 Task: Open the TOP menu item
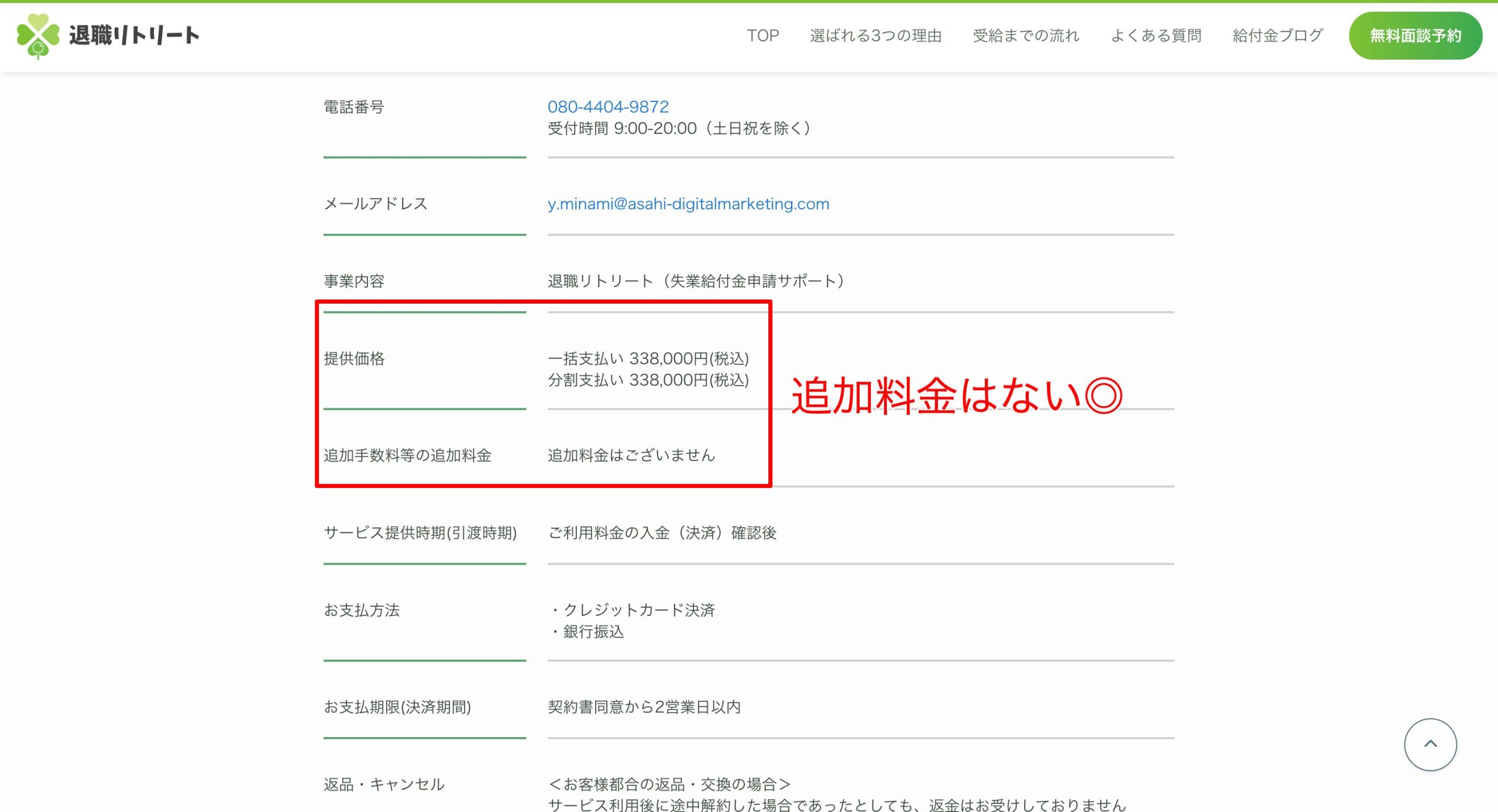tap(762, 36)
